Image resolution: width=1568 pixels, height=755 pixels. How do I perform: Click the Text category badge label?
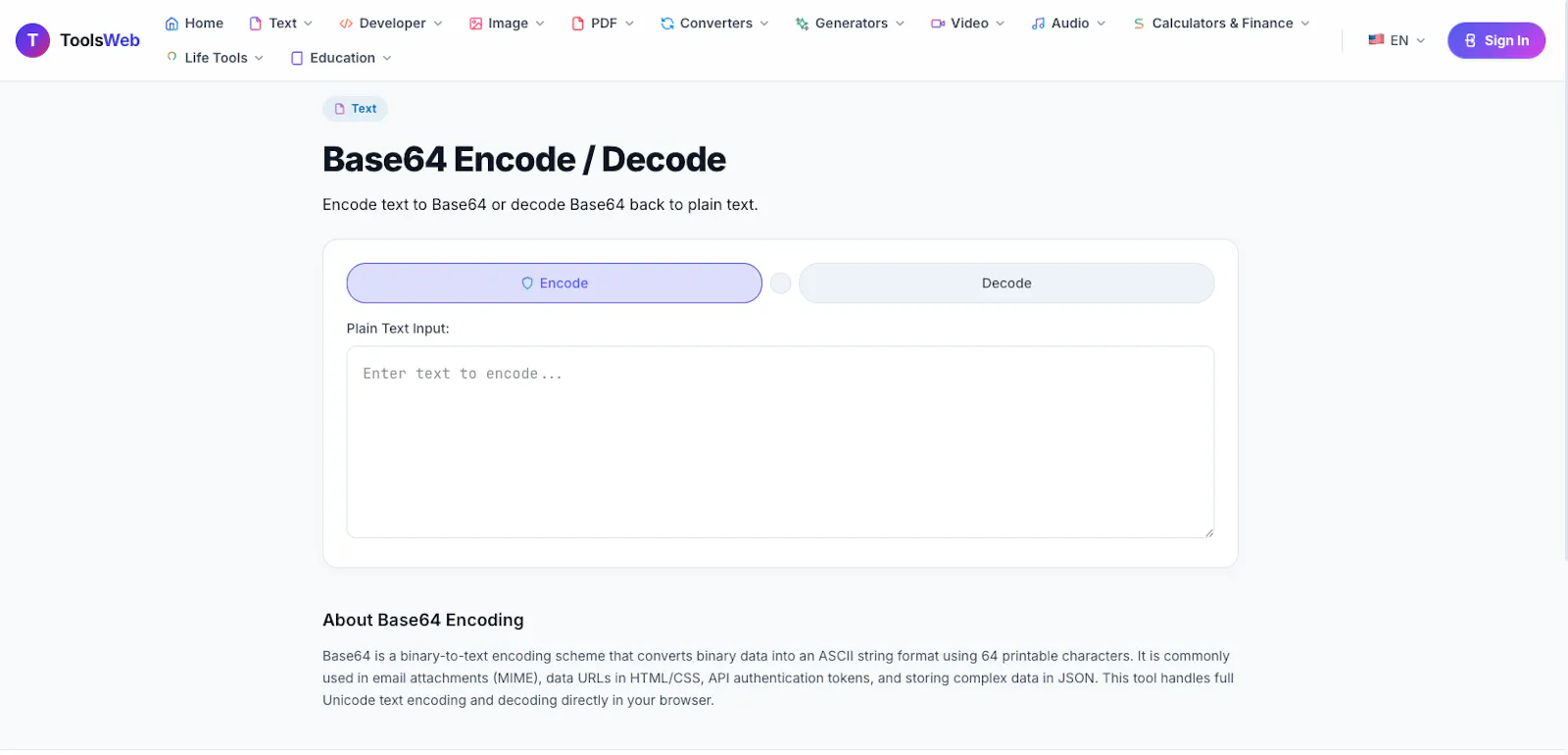click(x=364, y=109)
